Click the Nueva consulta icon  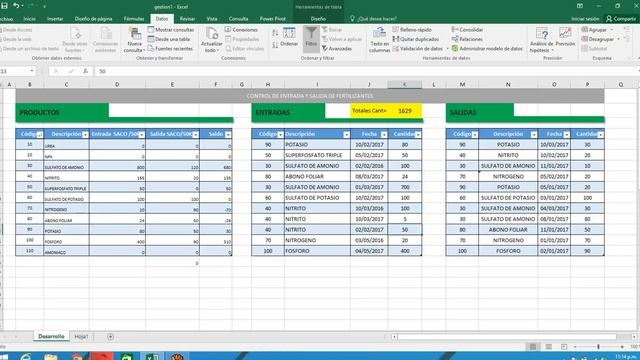coord(134,40)
